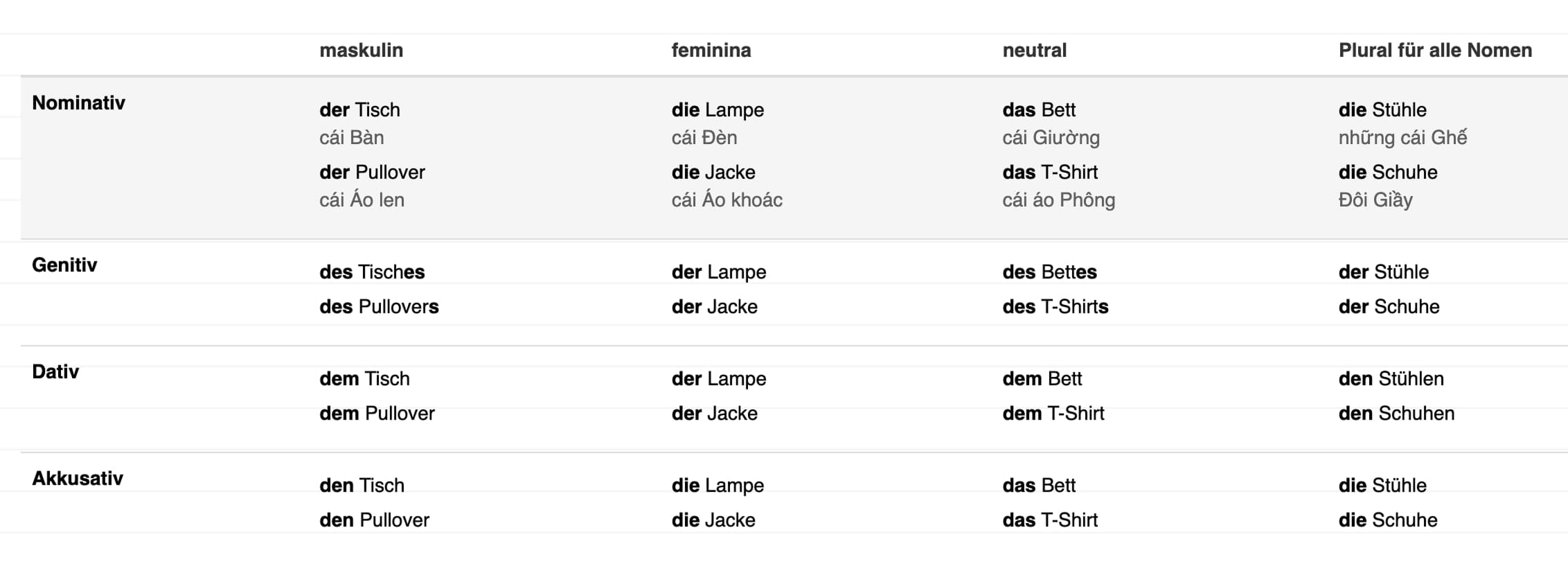The width and height of the screenshot is (1568, 564).
Task: Click the cell 'dem Pullover'
Action: pos(377,414)
